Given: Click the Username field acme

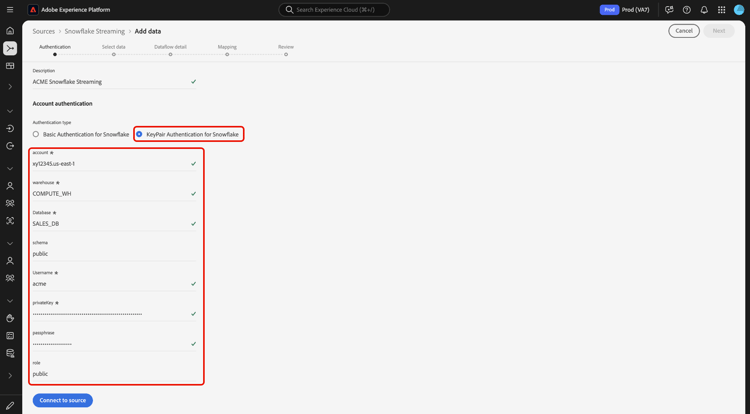Looking at the screenshot, I should click(x=114, y=284).
